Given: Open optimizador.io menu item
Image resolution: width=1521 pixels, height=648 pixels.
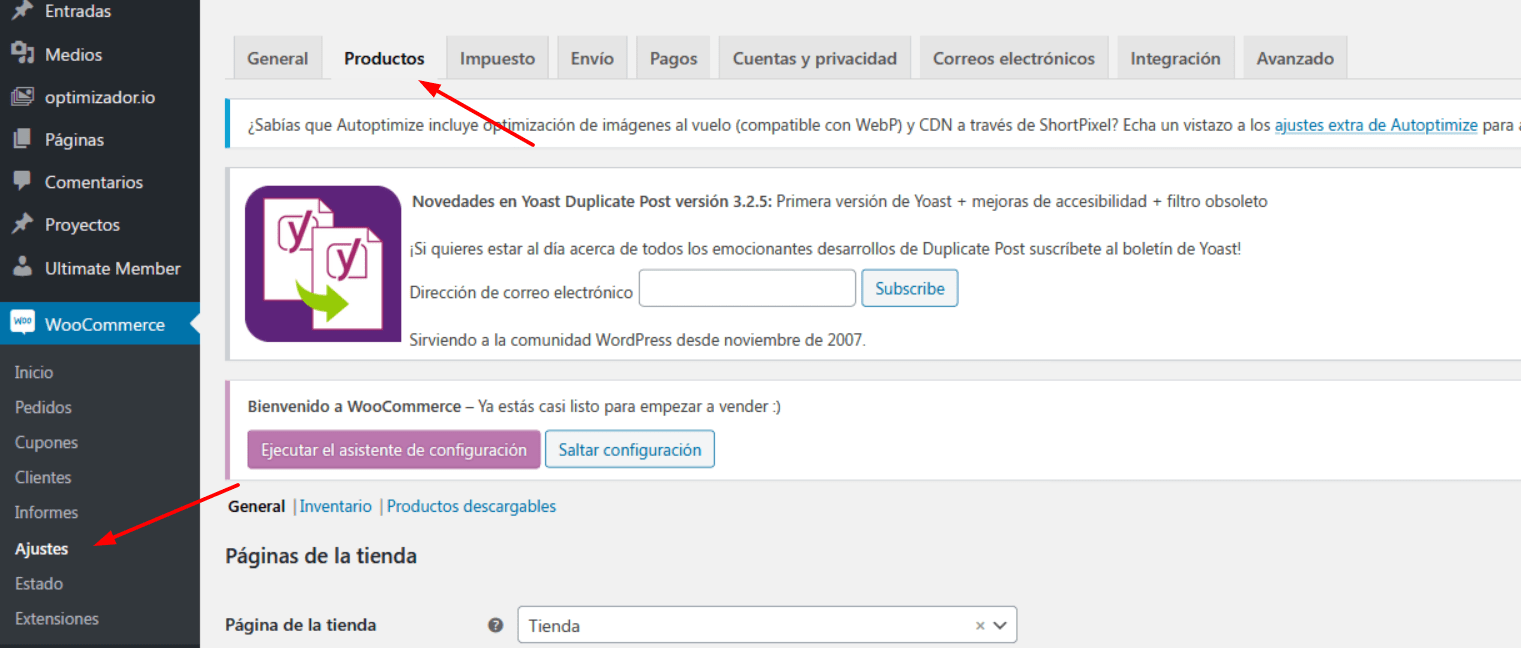Looking at the screenshot, I should [x=100, y=97].
